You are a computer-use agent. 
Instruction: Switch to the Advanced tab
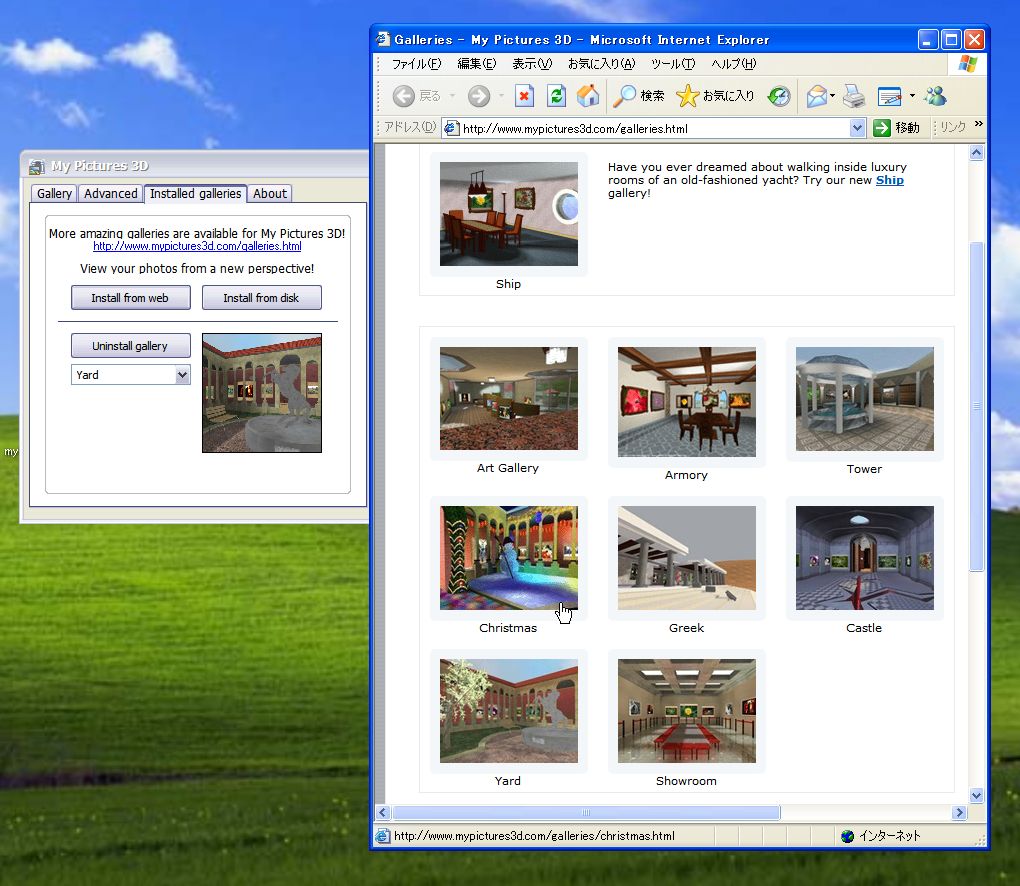point(111,194)
